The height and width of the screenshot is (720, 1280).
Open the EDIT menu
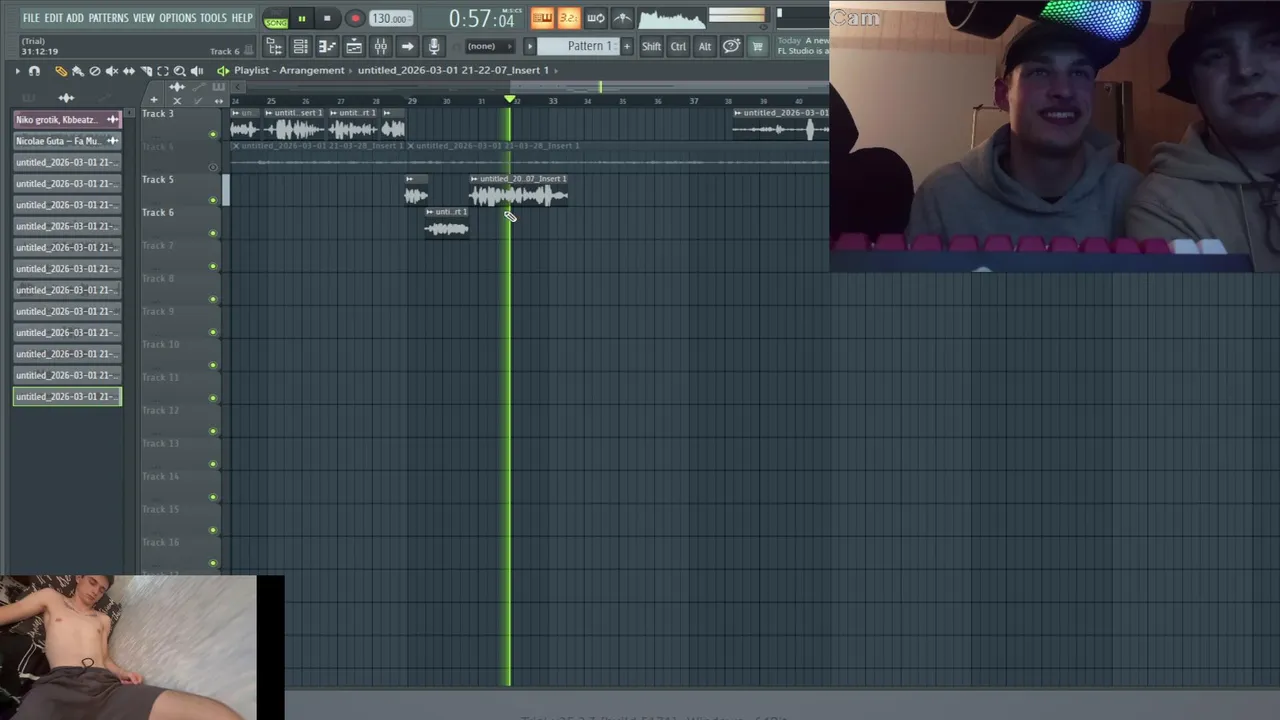click(x=53, y=18)
